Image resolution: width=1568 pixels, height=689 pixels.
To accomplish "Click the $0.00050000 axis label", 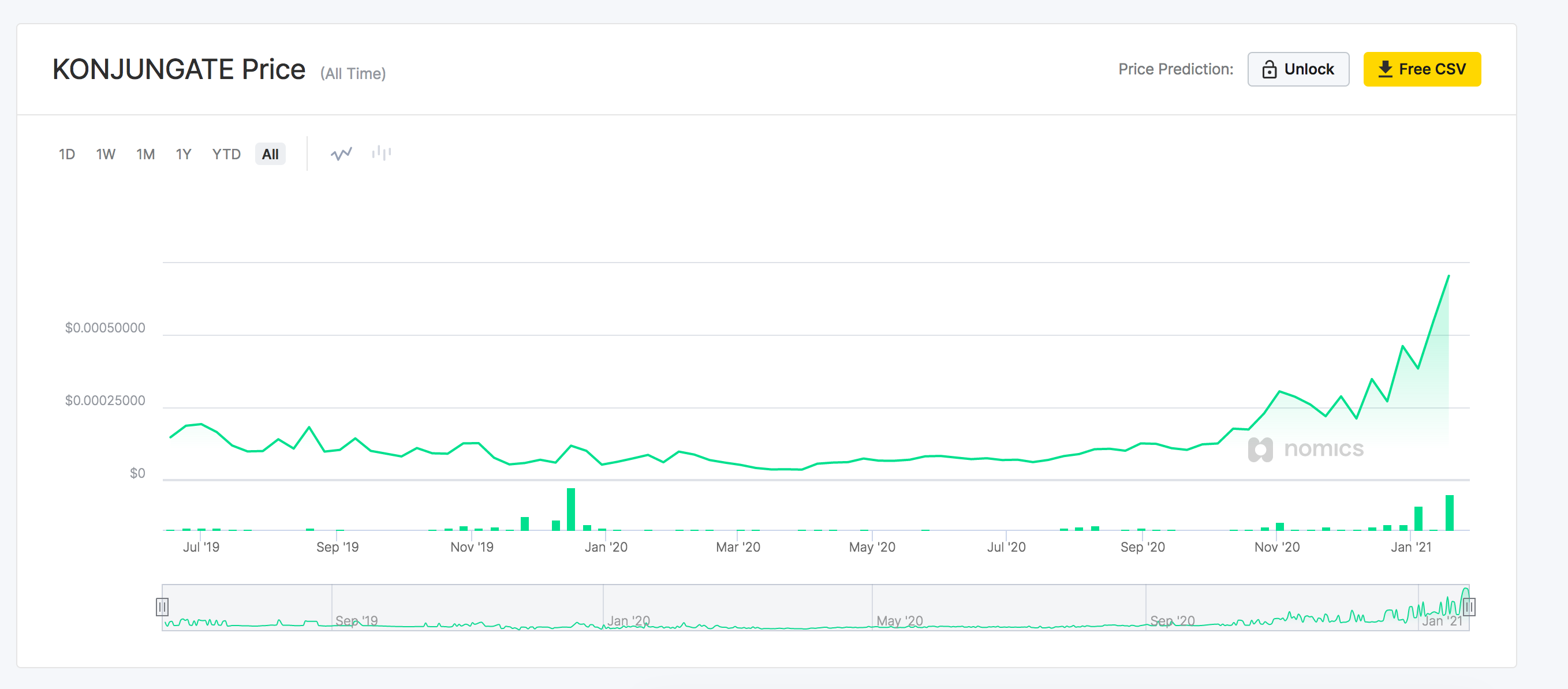I will 105,328.
